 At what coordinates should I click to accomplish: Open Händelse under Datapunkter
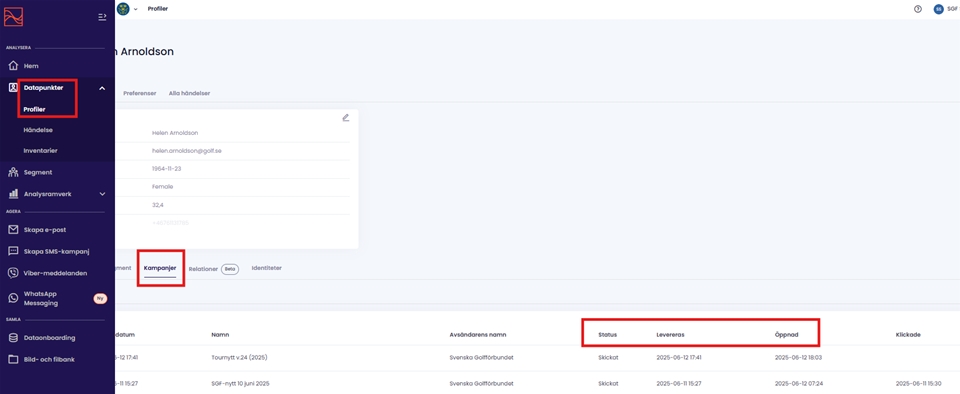tap(38, 130)
